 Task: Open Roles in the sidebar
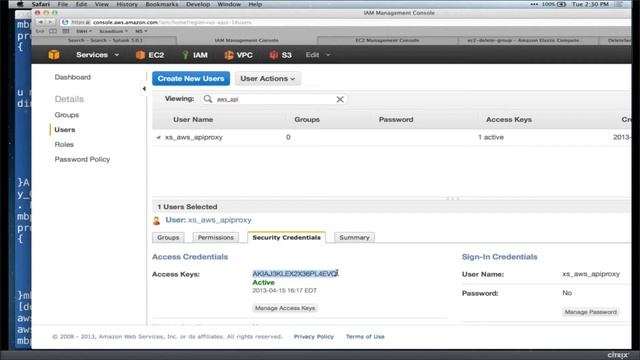tap(64, 144)
